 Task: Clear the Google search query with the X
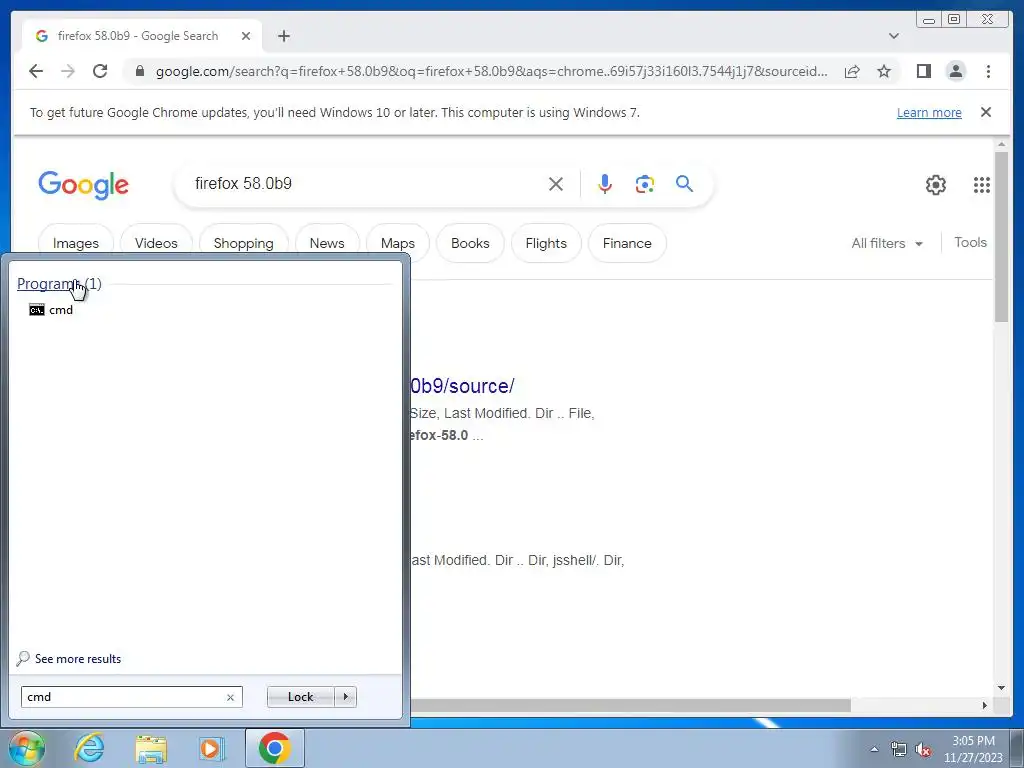(556, 184)
